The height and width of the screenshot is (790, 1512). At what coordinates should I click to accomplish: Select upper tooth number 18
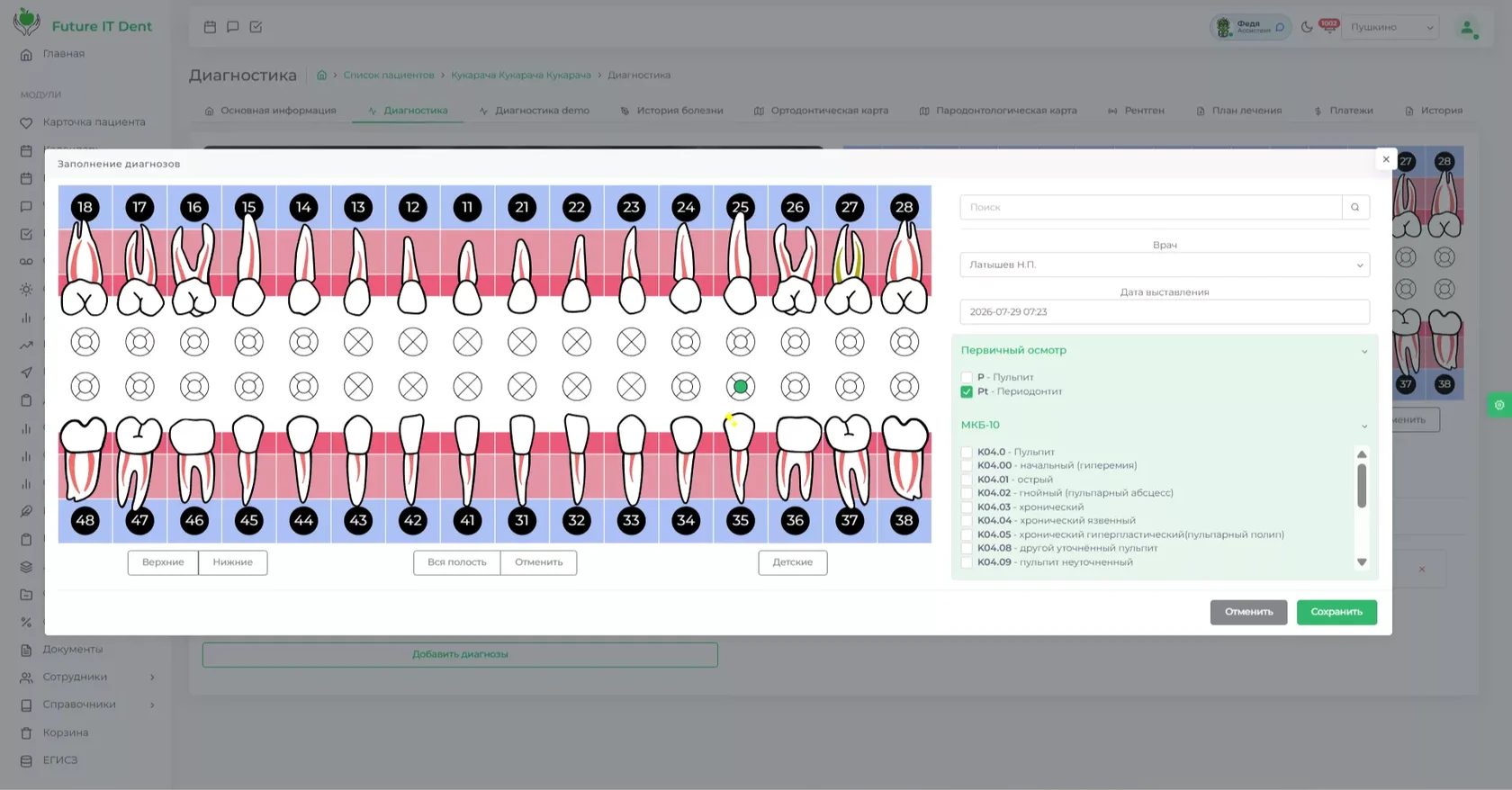pyautogui.click(x=85, y=207)
